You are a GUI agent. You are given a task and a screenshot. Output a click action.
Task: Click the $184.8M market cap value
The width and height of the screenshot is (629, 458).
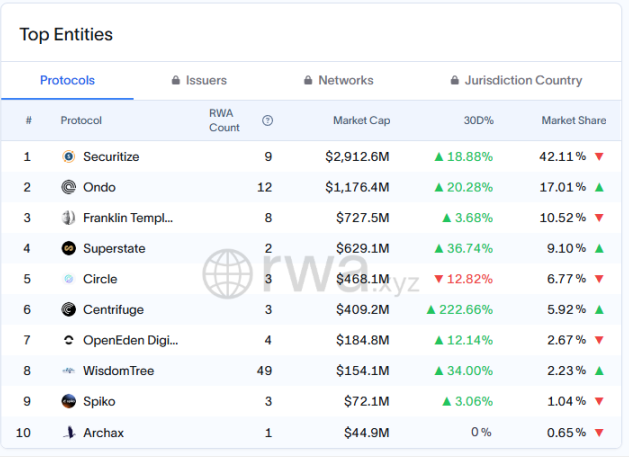[x=363, y=340]
